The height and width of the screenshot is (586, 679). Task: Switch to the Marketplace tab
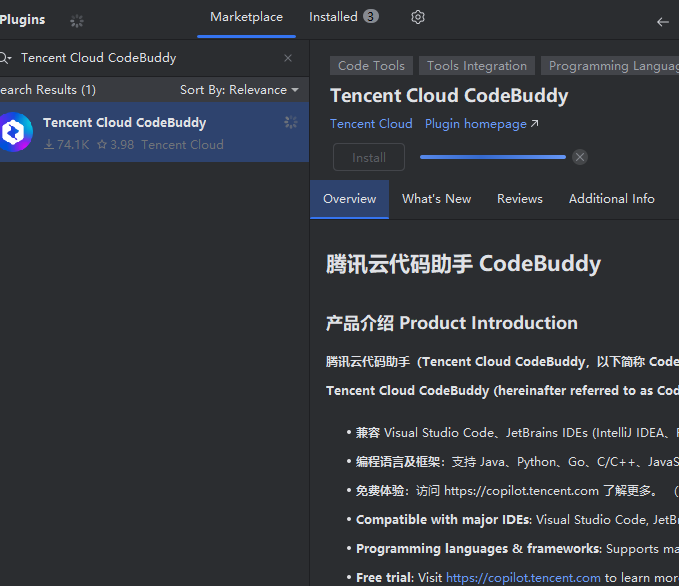click(x=246, y=17)
